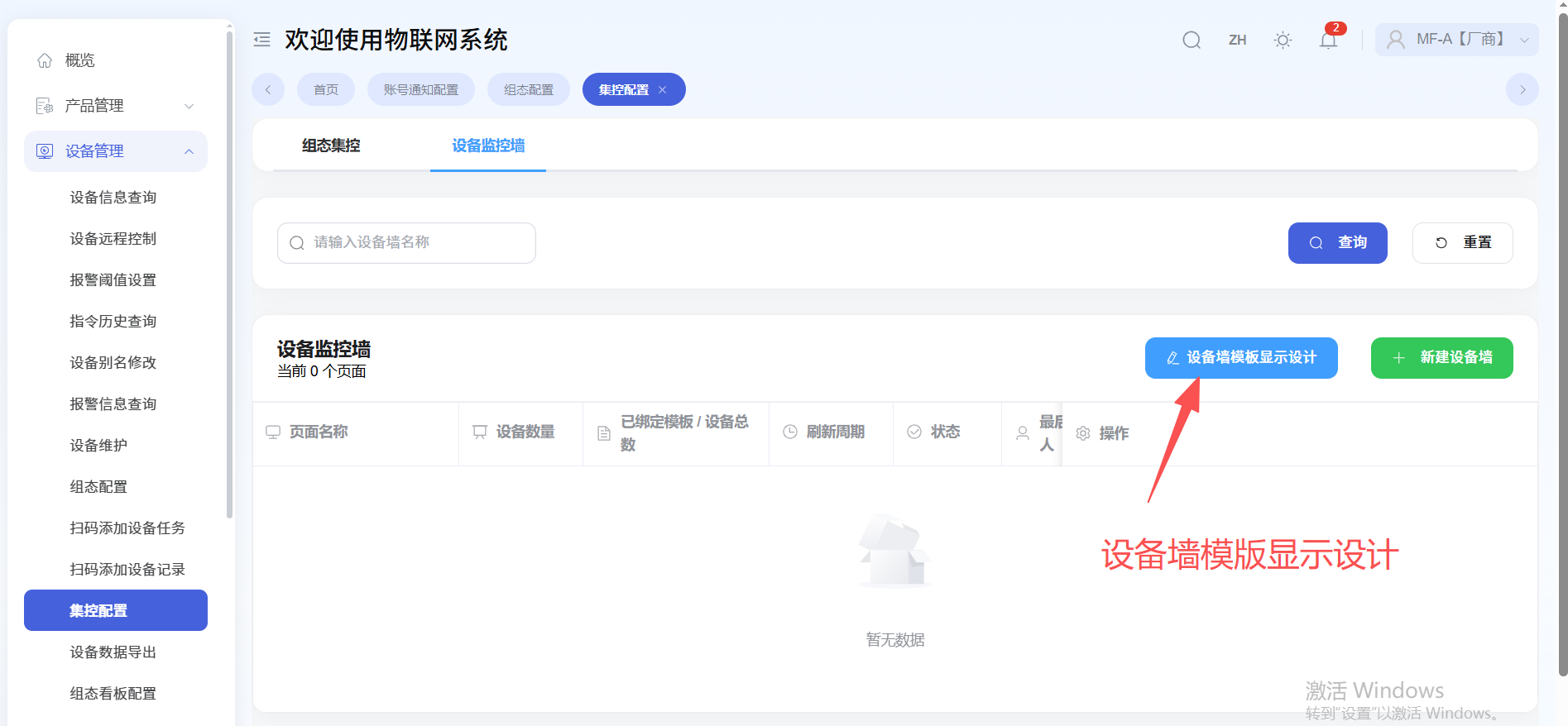Click the 状态 column header
Image resolution: width=1568 pixels, height=726 pixels.
click(x=947, y=433)
